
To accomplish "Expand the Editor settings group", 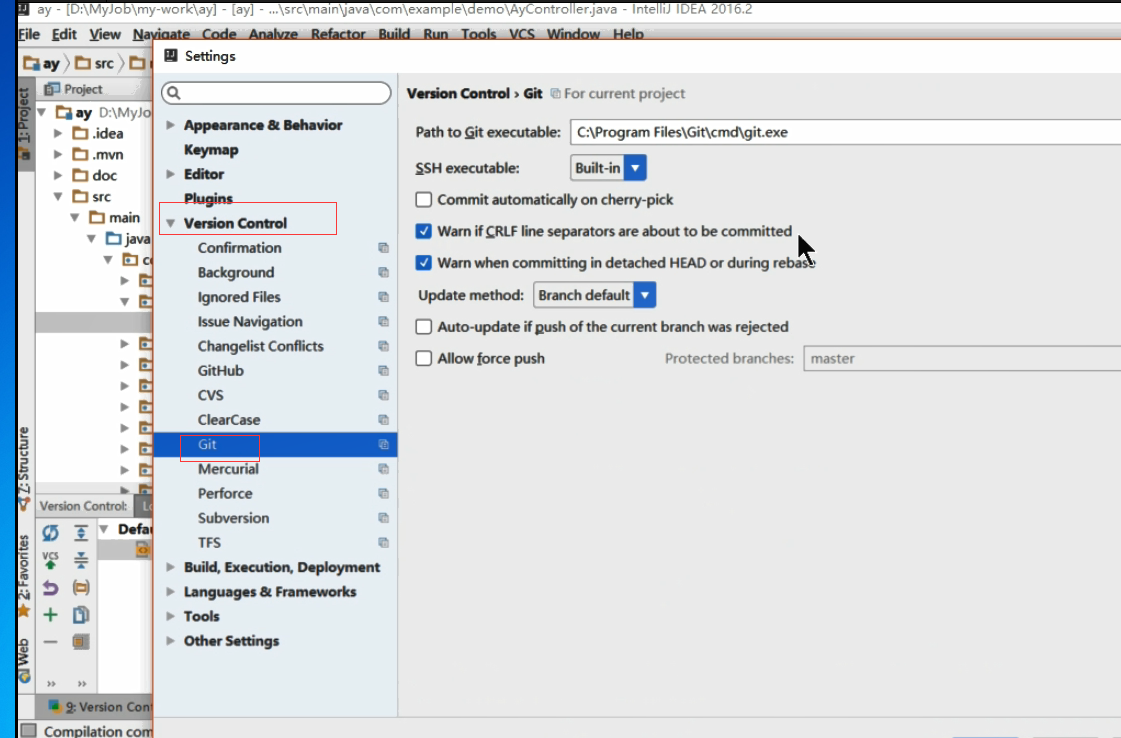I will tap(170, 174).
